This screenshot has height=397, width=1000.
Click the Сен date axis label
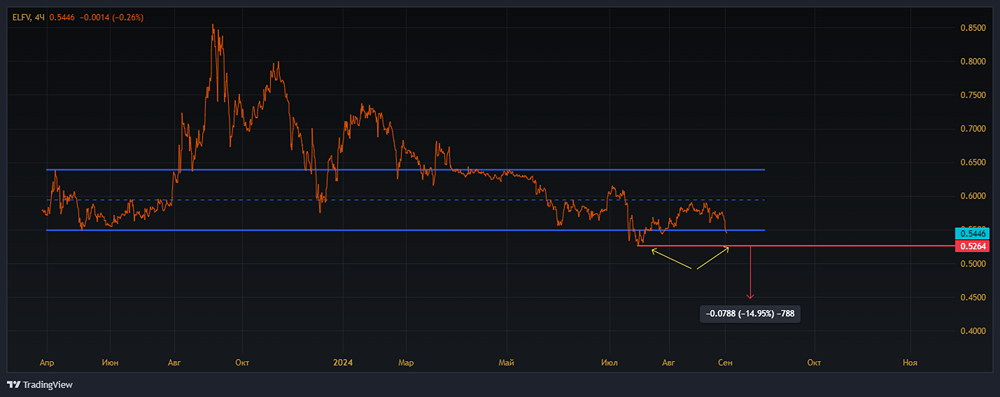[724, 363]
